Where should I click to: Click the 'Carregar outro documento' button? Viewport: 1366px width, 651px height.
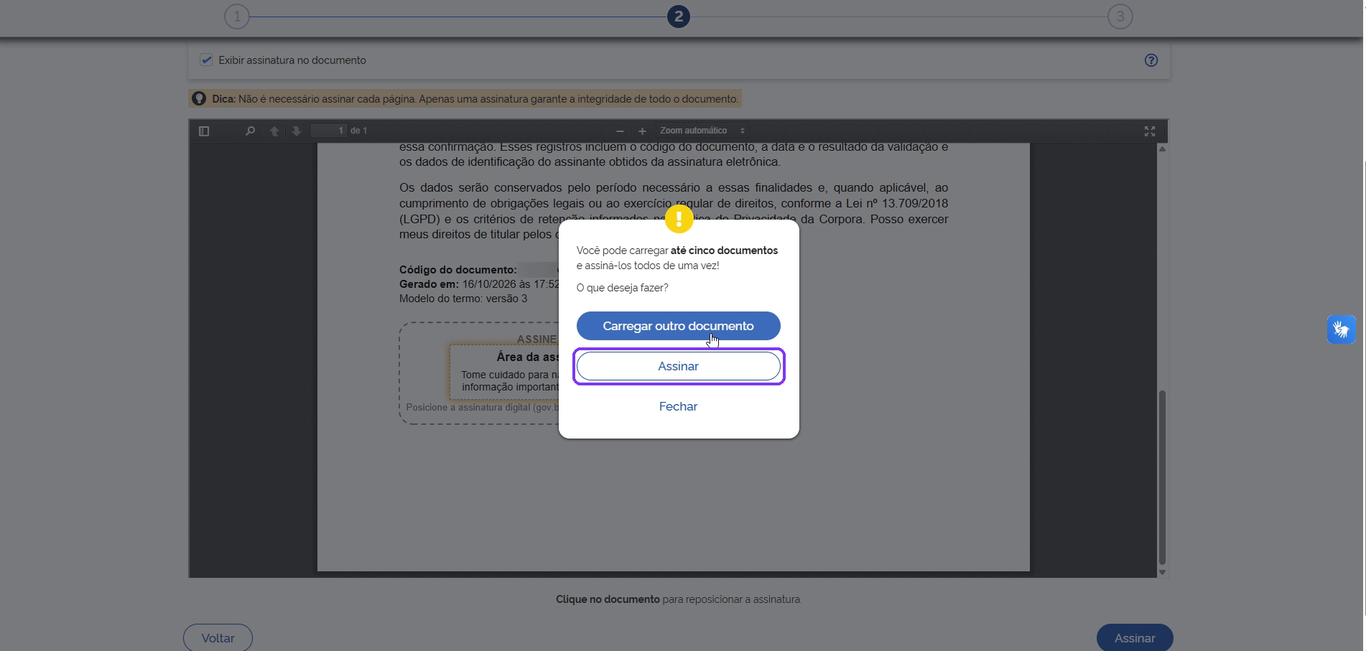[x=678, y=326]
